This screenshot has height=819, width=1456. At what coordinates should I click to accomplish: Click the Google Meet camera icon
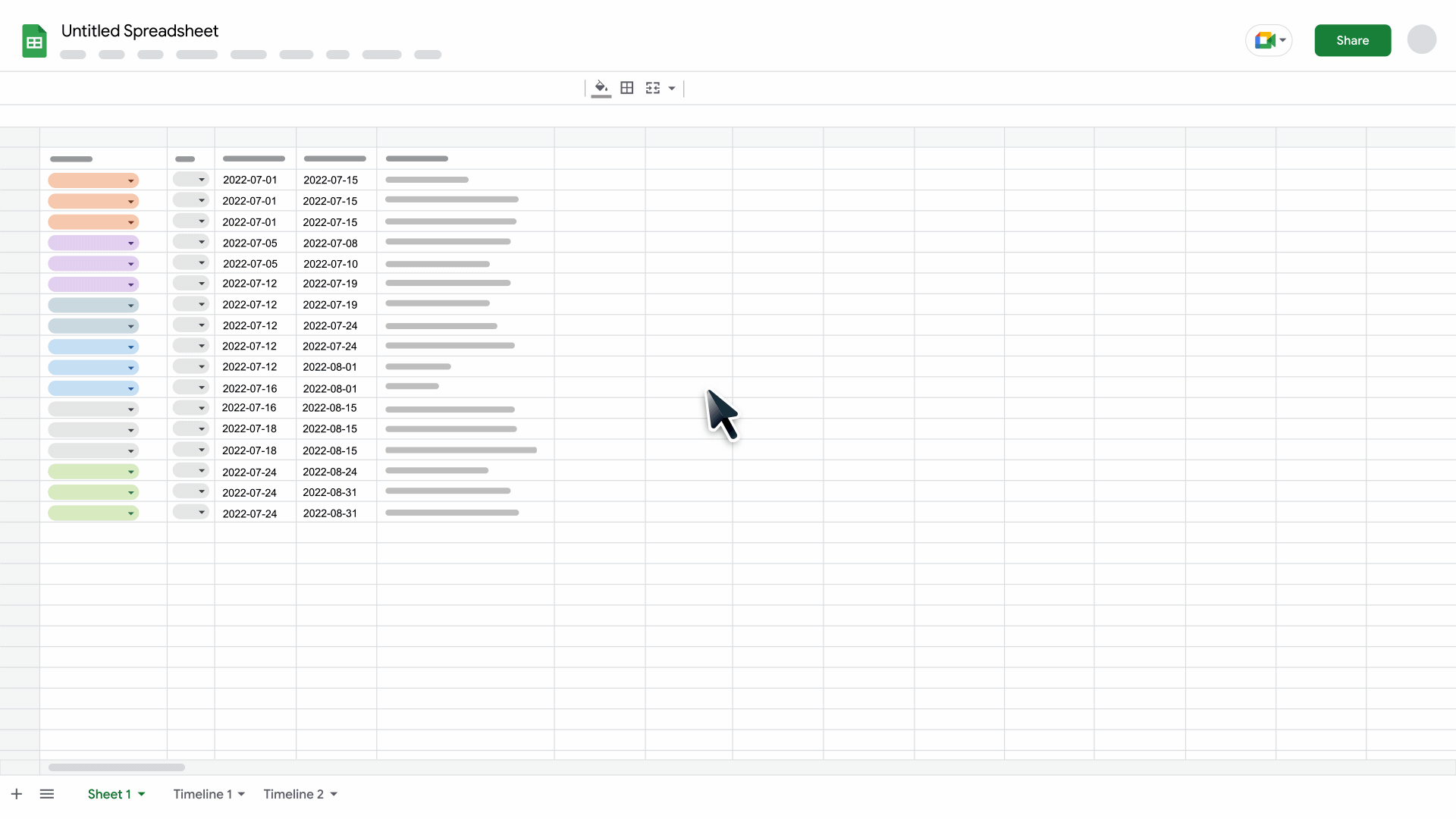[1264, 40]
